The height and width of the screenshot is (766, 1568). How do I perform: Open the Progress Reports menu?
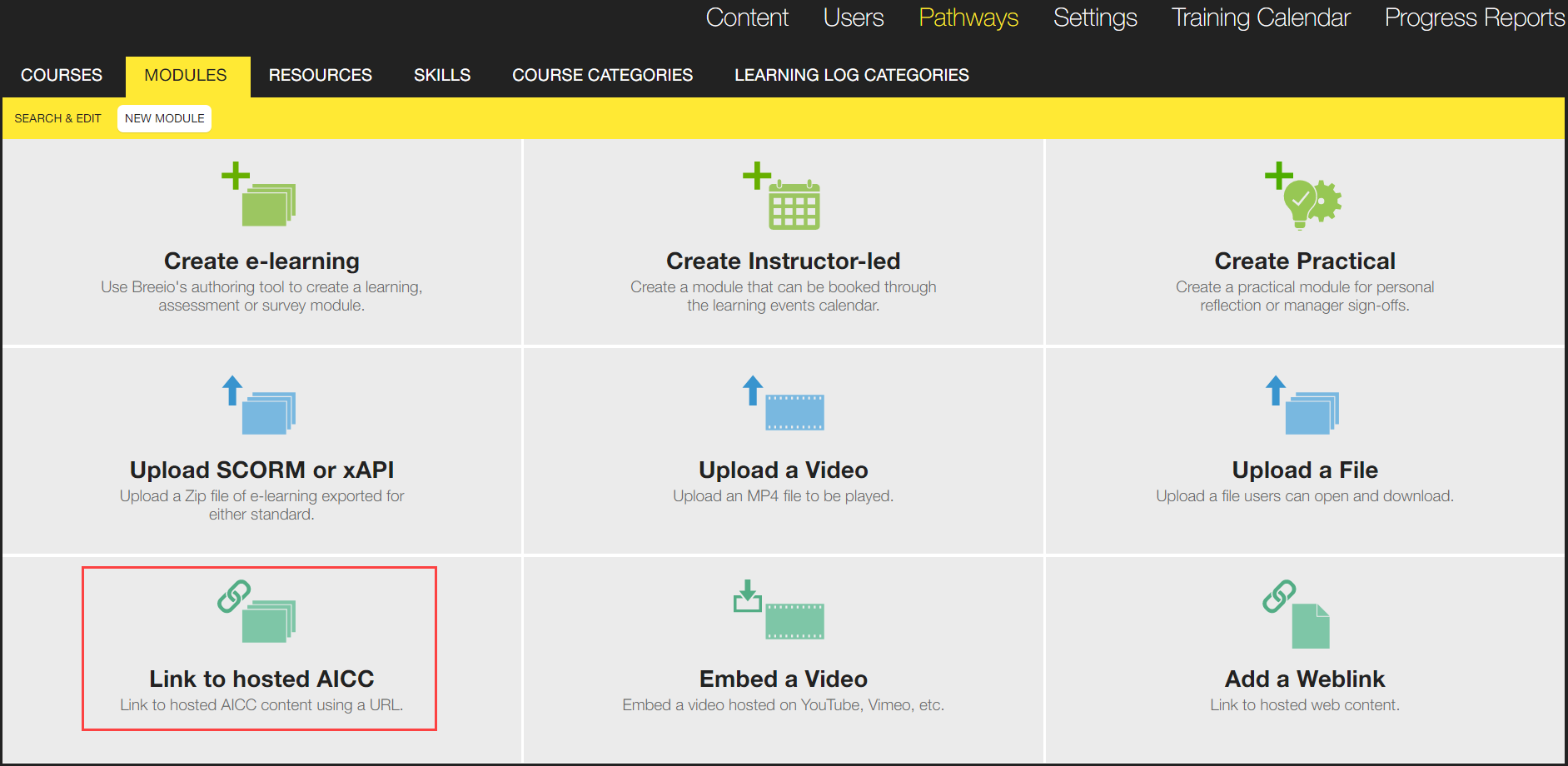(1475, 17)
